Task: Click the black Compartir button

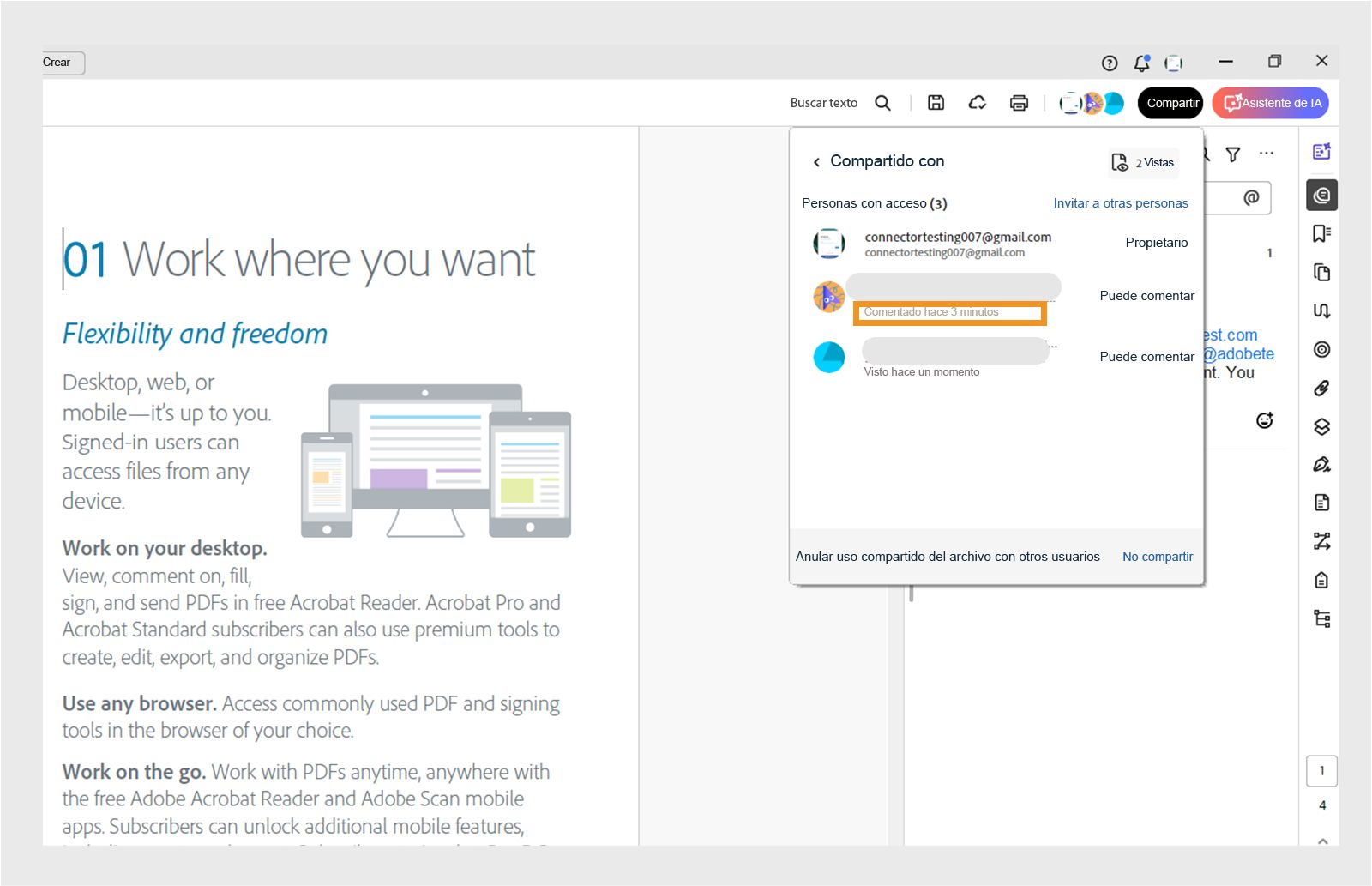Action: click(1171, 103)
